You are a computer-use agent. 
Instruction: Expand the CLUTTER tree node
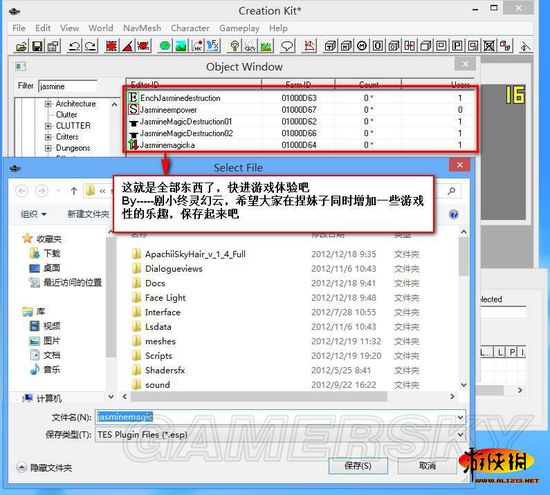tap(48, 126)
